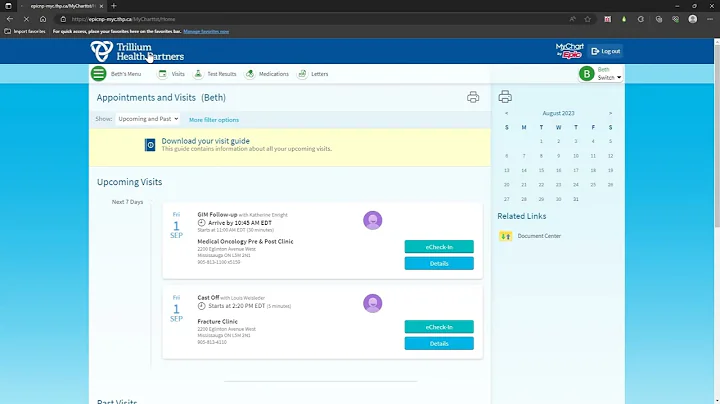Click Medical Oncology Pre & Post Clinic text
Screen dimensions: 720x404
pos(245,241)
